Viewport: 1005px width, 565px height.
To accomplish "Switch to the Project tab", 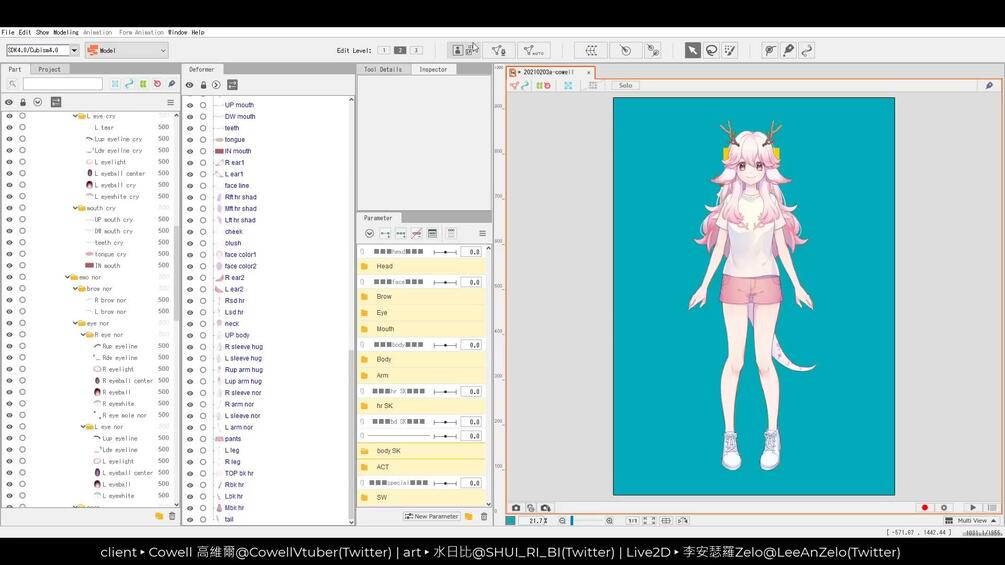I will click(x=49, y=69).
